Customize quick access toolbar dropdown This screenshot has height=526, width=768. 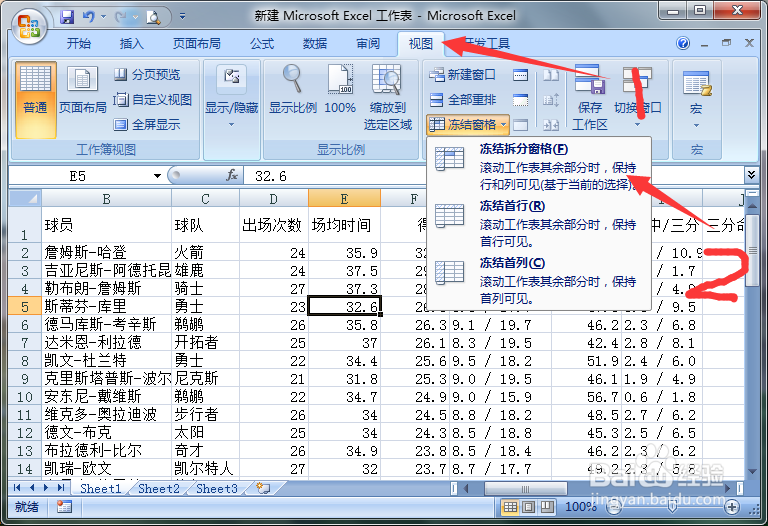[x=182, y=17]
